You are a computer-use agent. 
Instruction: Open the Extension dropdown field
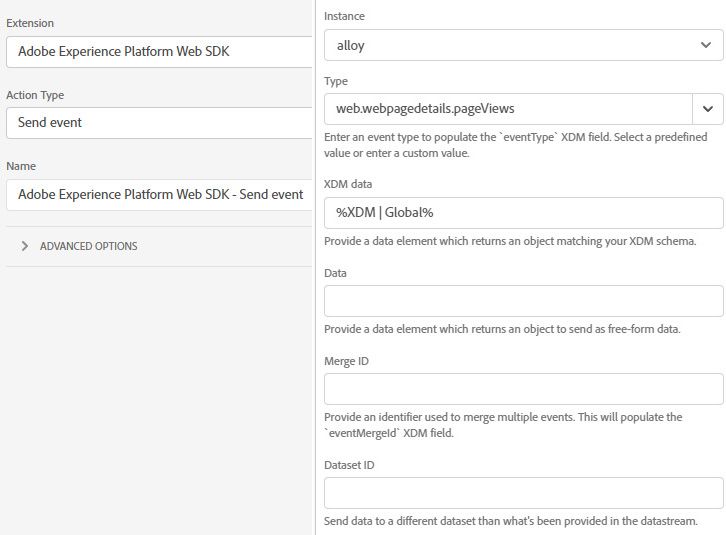159,51
